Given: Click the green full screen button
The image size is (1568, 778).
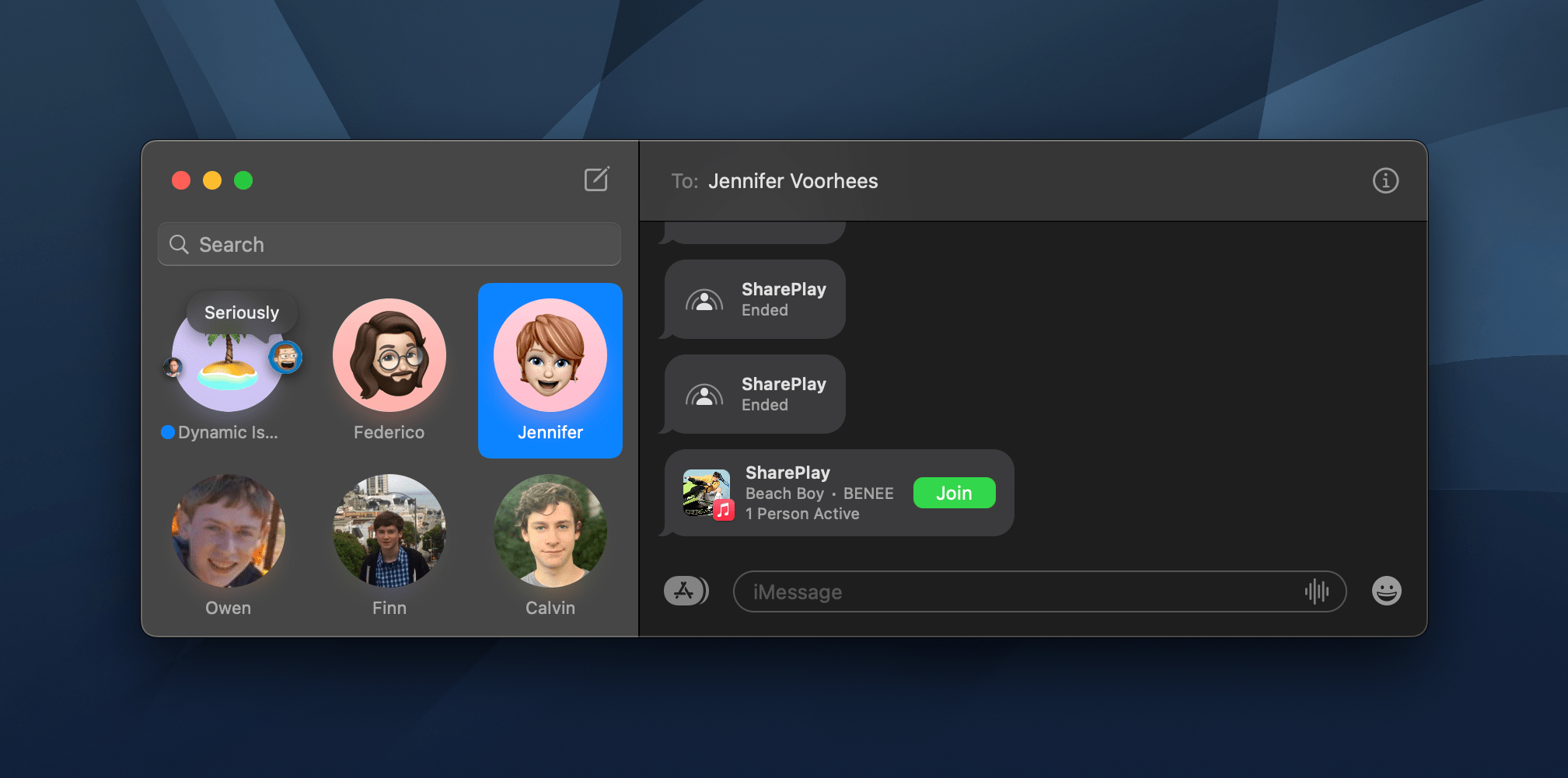Looking at the screenshot, I should [x=243, y=180].
